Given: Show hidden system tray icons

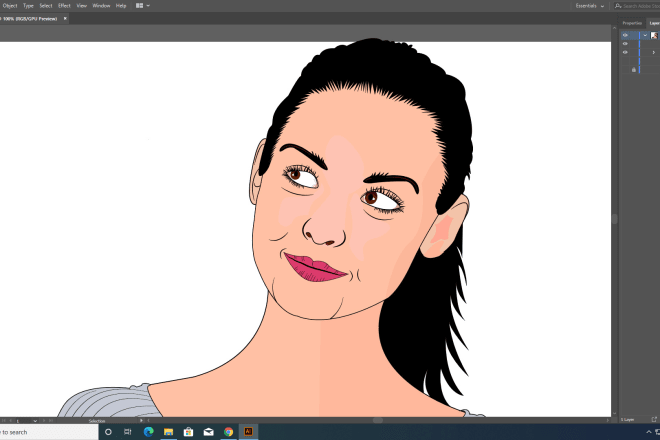Looking at the screenshot, I should 649,432.
